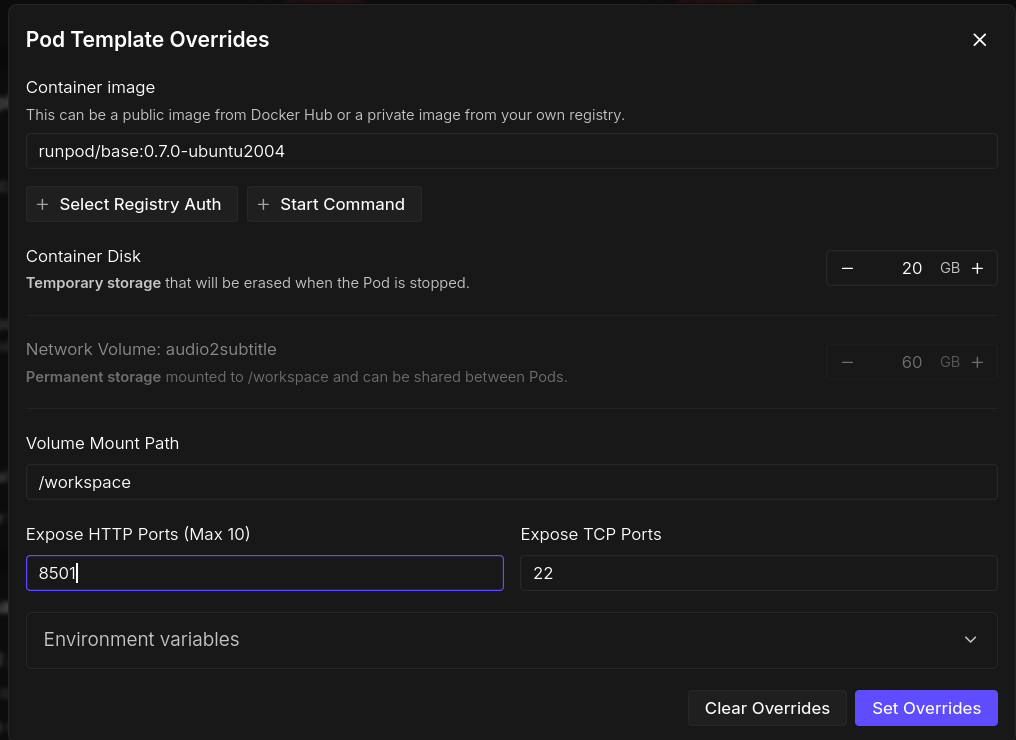Increase Container Disk size with plus icon
The height and width of the screenshot is (740, 1016).
(x=977, y=268)
